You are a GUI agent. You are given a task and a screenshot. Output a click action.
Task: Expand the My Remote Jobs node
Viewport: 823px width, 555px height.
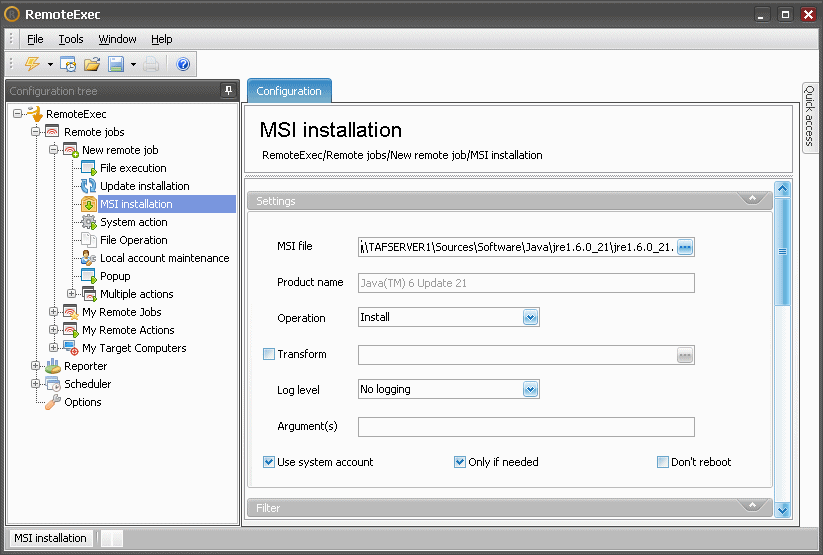click(53, 311)
